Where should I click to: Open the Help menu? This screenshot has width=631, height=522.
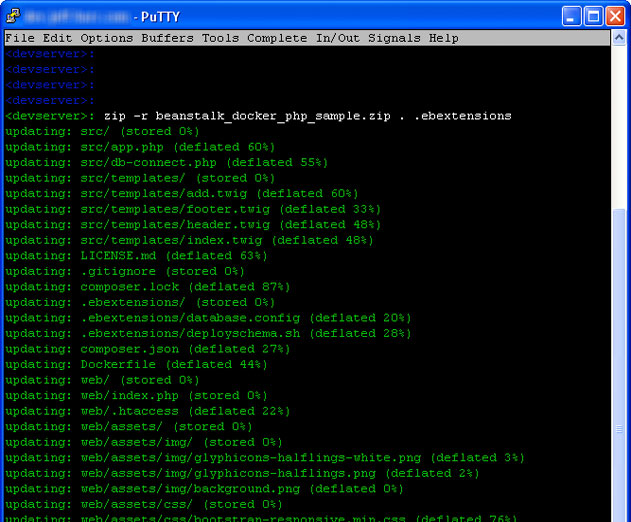[x=443, y=38]
